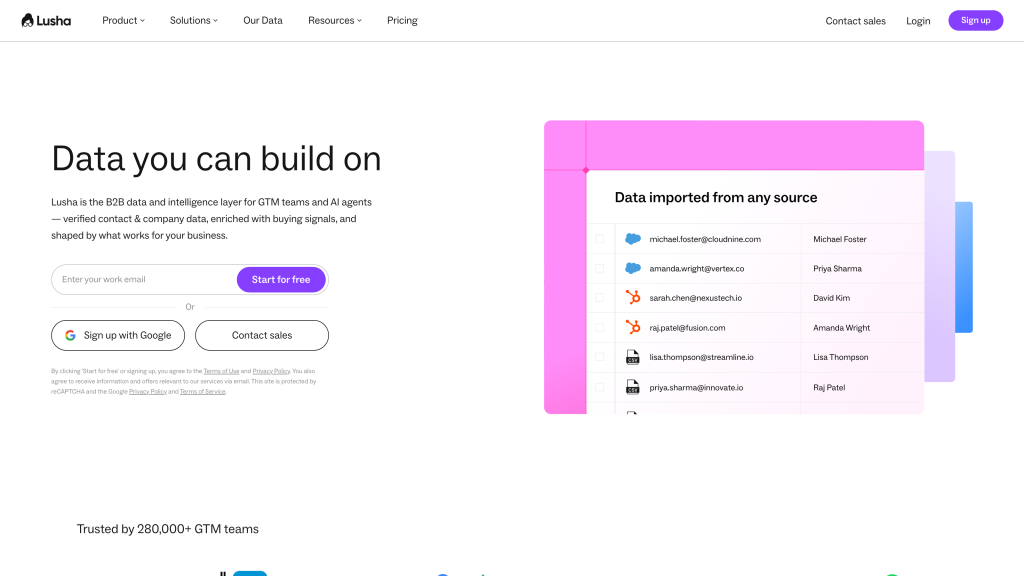The height and width of the screenshot is (576, 1024).
Task: Click the email priya.sharma@innovate.io
Action: (x=696, y=387)
